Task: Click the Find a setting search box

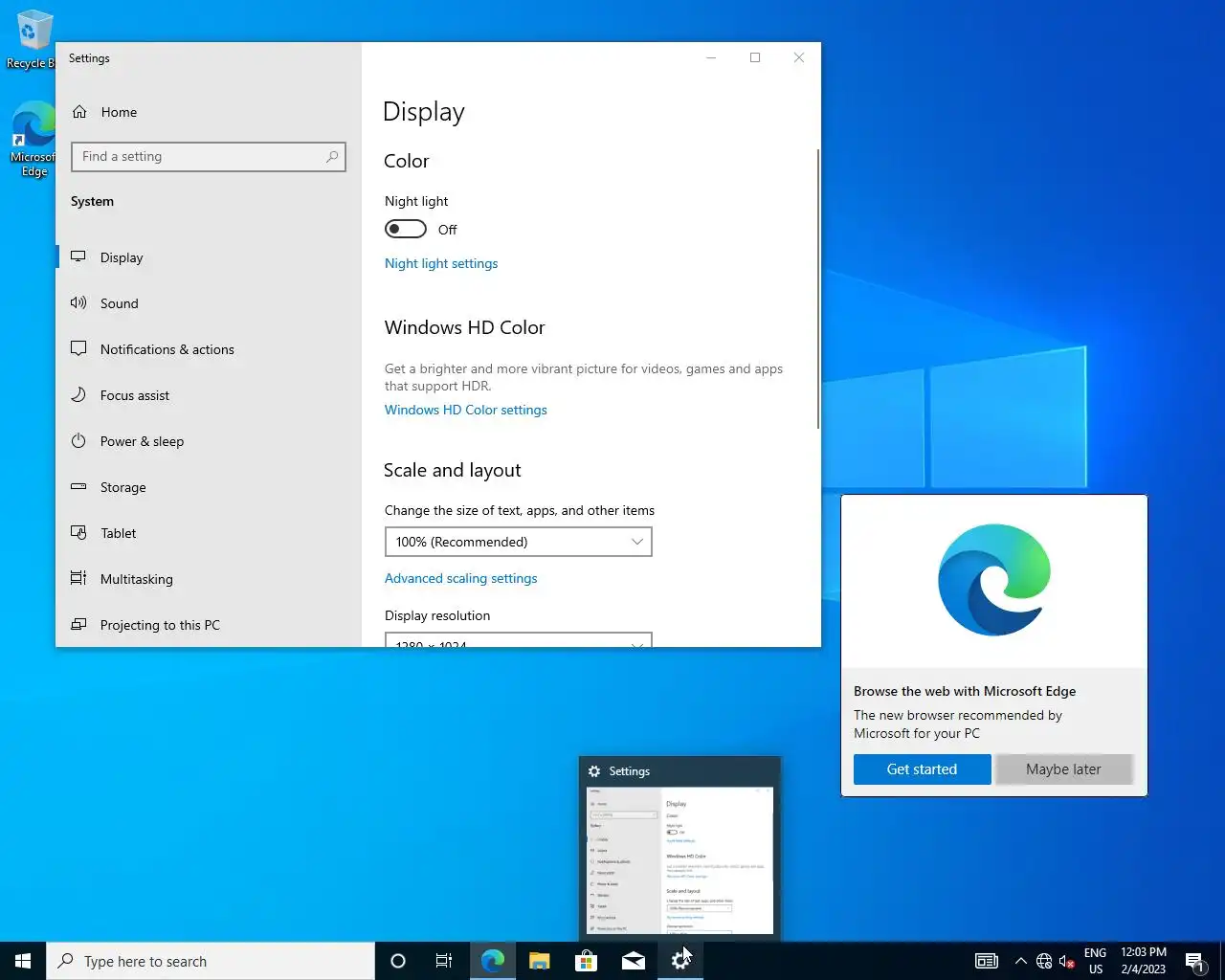Action: (x=209, y=157)
